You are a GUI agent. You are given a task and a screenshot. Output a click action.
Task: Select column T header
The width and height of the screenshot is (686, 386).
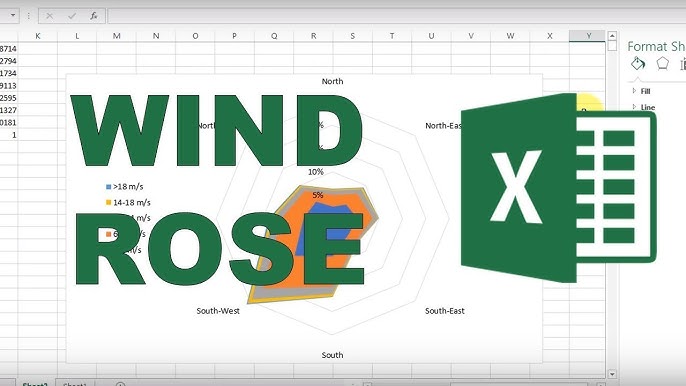[392, 36]
